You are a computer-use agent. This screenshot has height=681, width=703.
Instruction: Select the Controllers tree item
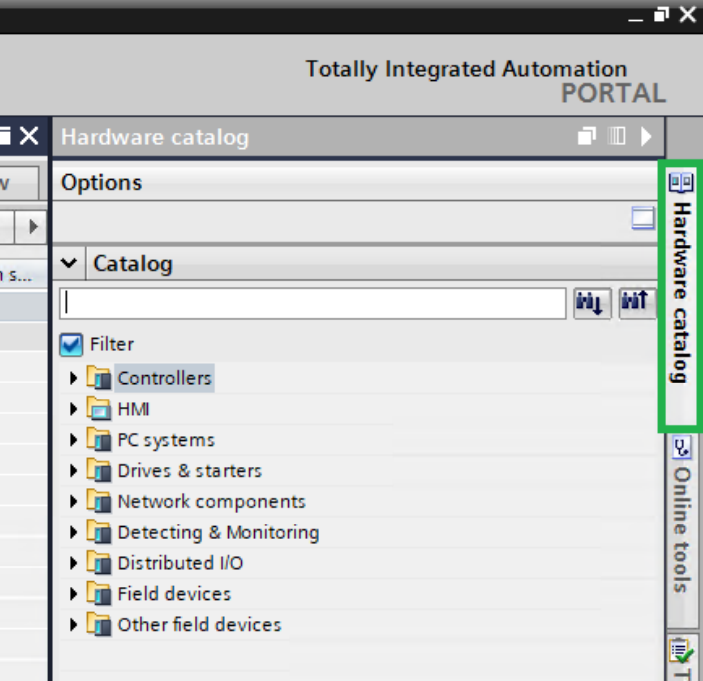coord(164,378)
